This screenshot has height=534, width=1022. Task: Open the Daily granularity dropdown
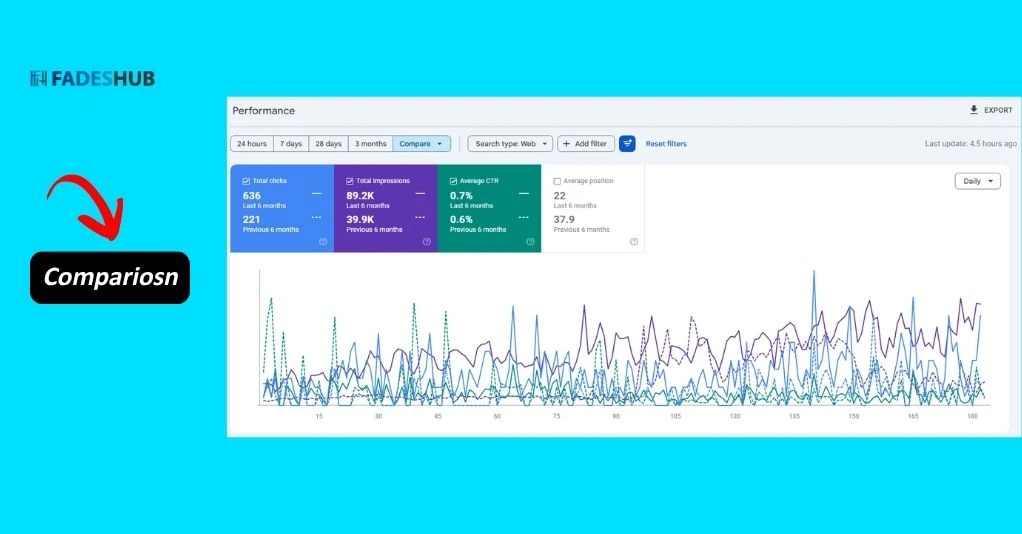click(x=976, y=181)
